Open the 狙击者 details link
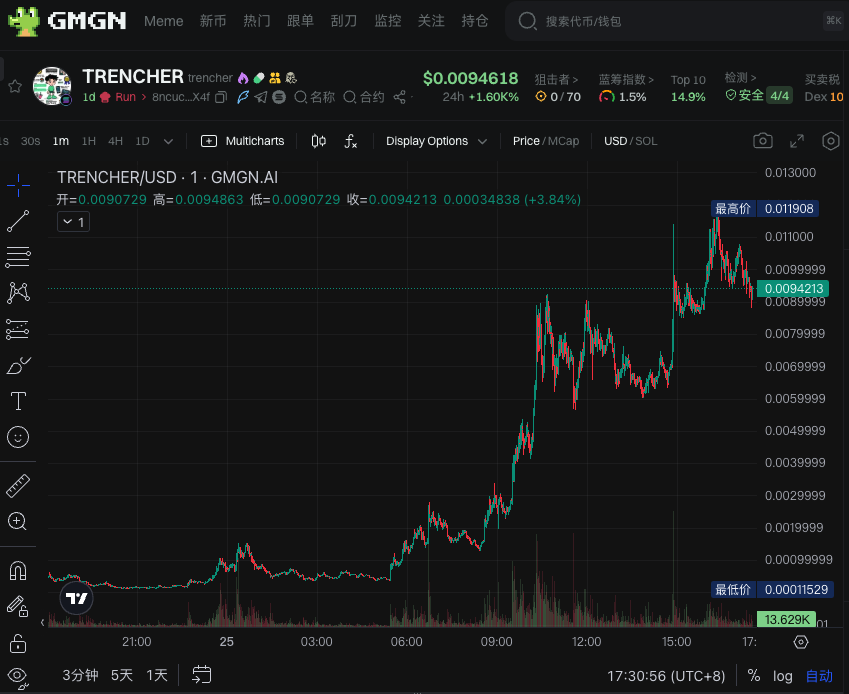Viewport: 849px width, 694px height. [557, 80]
